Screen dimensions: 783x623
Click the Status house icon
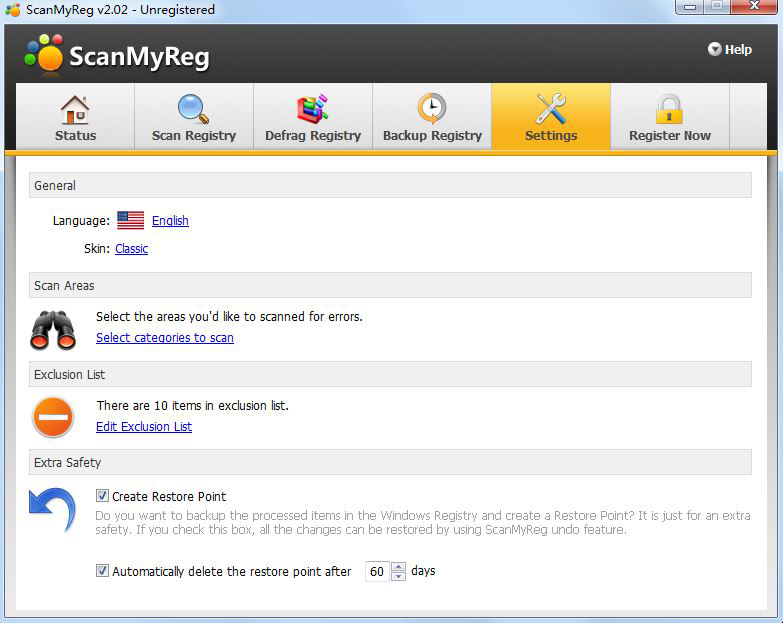(75, 109)
